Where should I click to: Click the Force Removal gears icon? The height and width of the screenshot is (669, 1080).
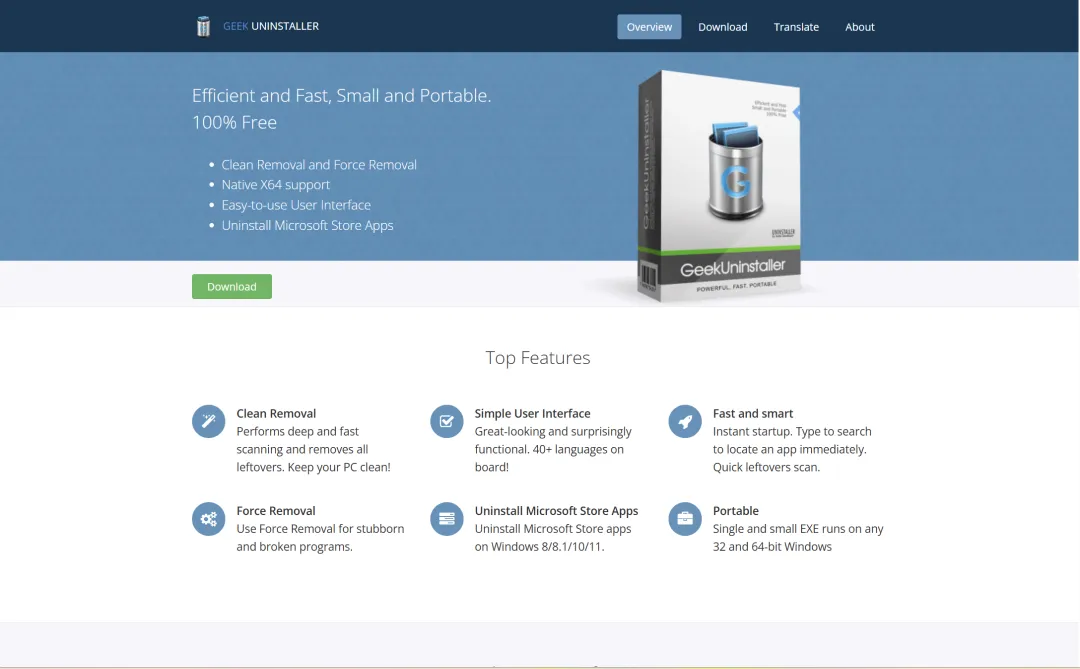[x=209, y=519]
